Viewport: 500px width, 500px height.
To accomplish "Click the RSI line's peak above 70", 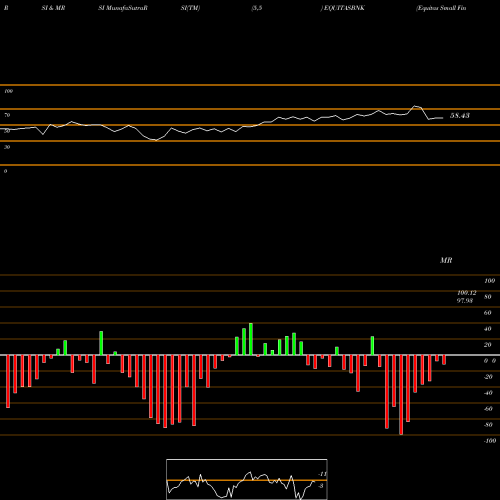I will click(x=415, y=106).
